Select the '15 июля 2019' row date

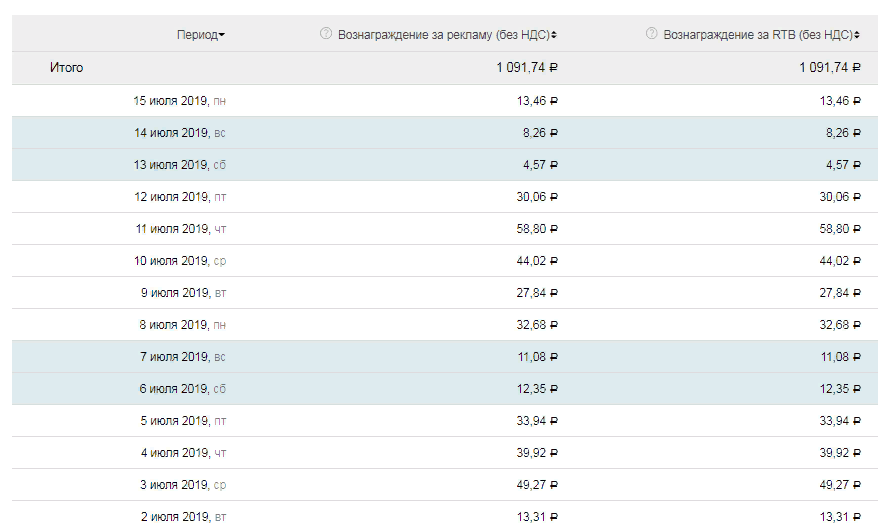pyautogui.click(x=171, y=101)
